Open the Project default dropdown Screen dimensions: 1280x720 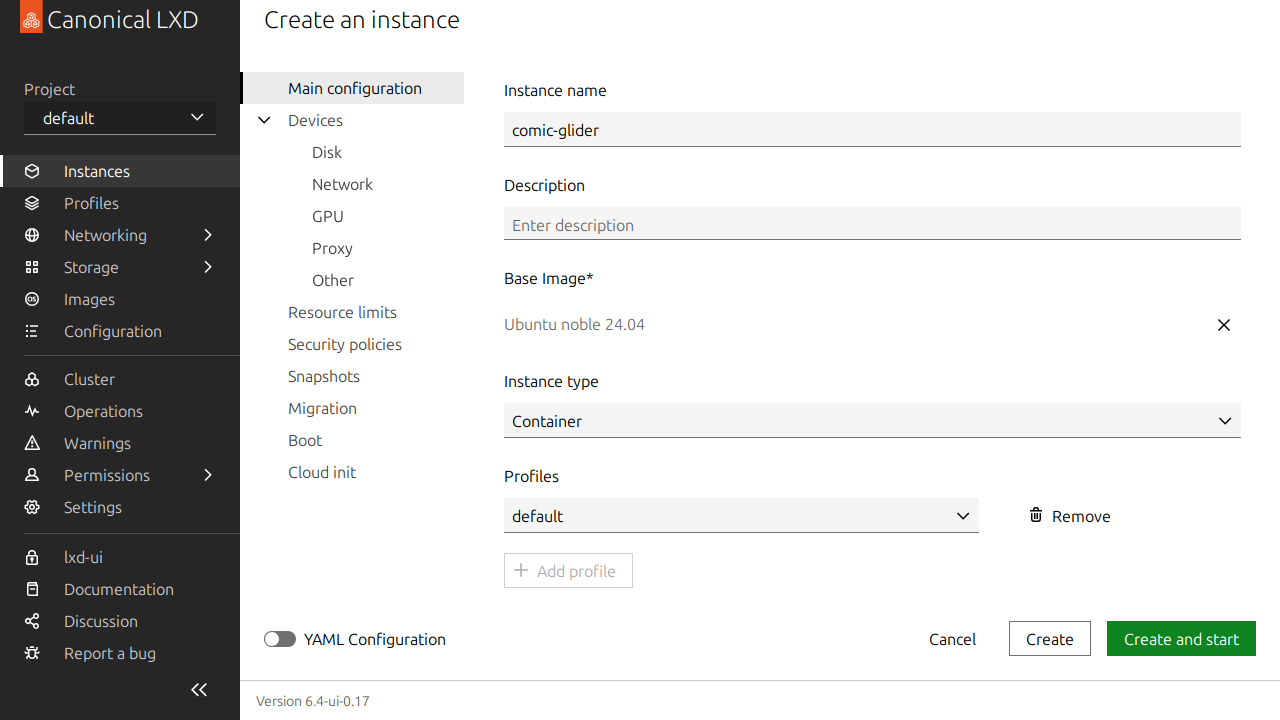(120, 118)
